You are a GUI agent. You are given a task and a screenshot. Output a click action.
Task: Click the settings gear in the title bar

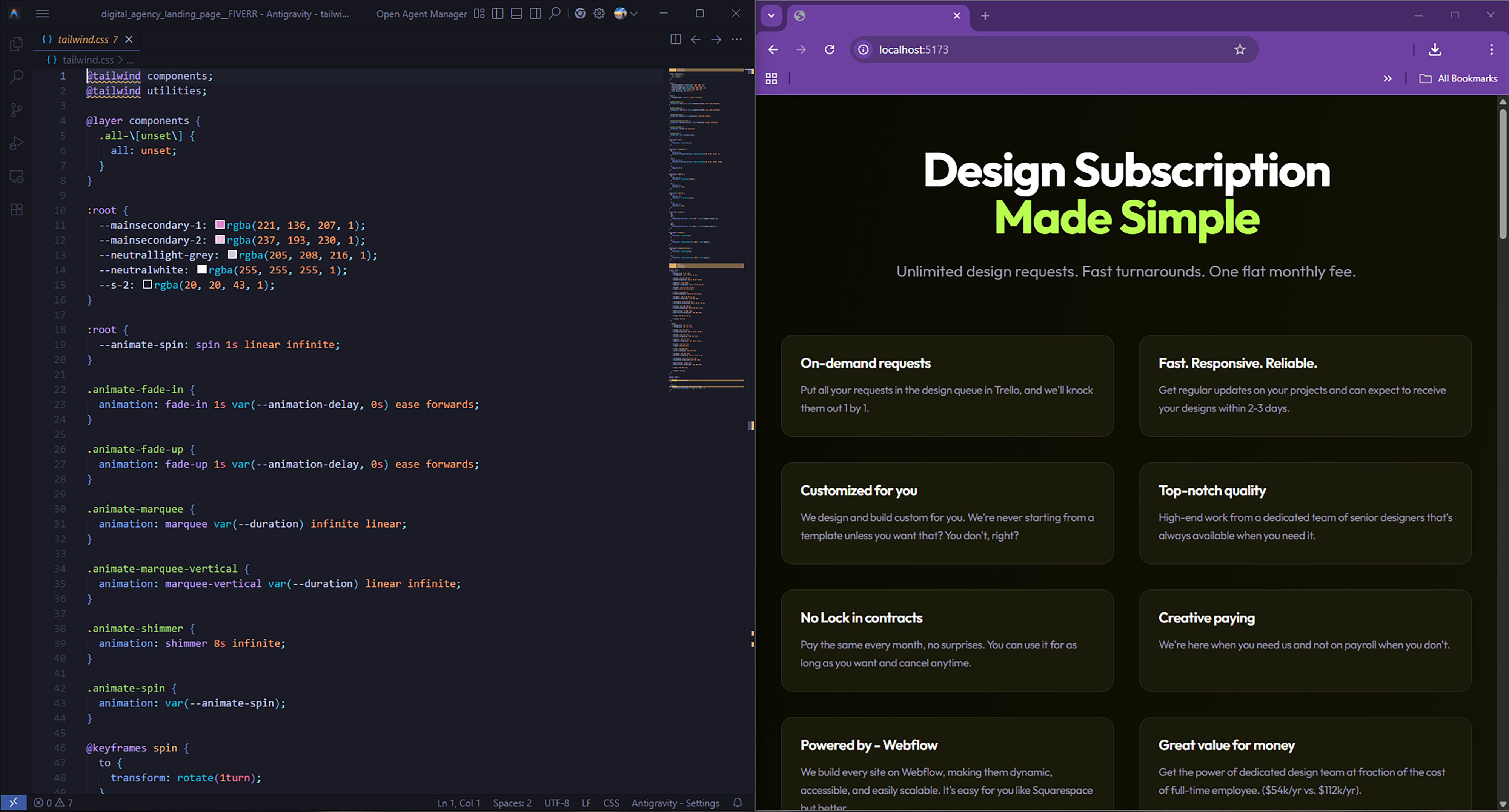(x=599, y=14)
